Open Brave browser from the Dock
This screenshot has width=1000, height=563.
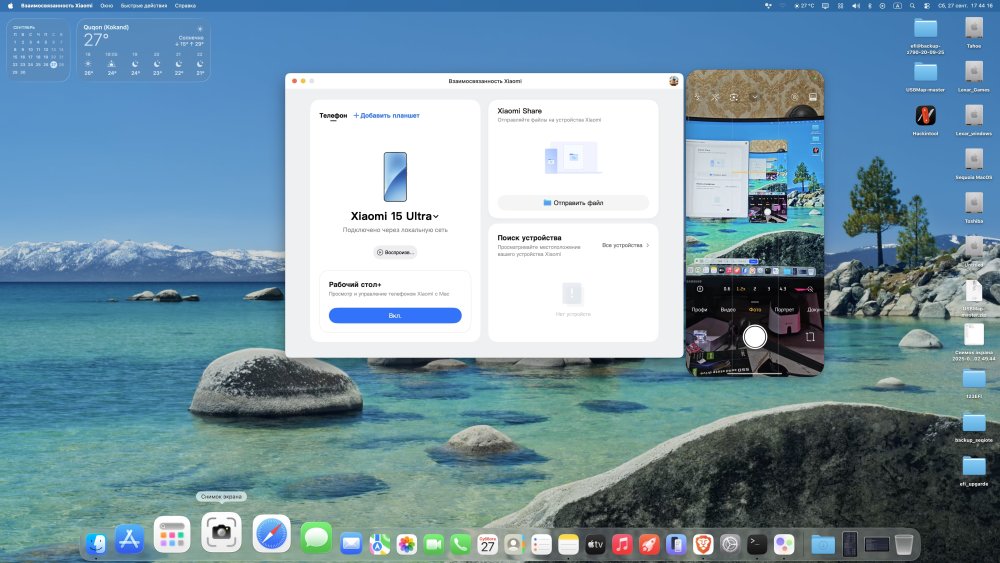[x=703, y=544]
